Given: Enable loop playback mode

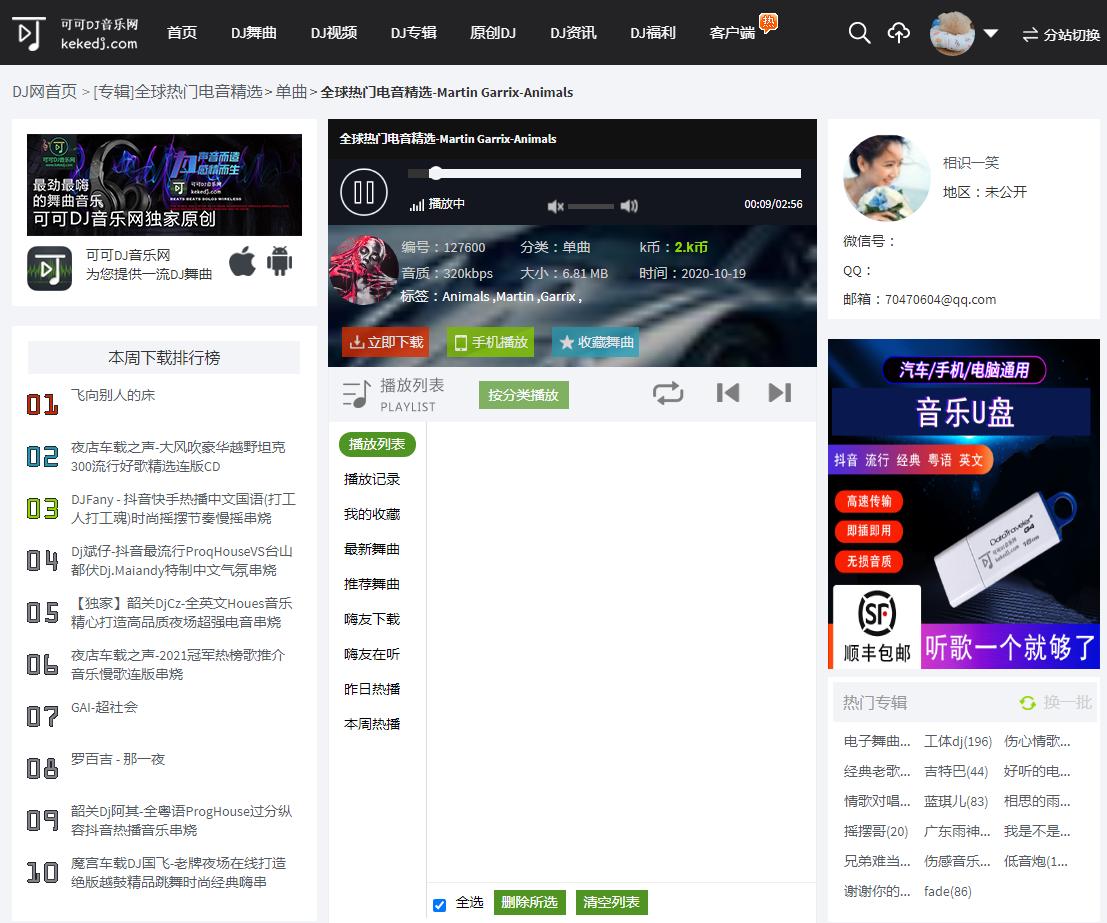Looking at the screenshot, I should point(668,392).
